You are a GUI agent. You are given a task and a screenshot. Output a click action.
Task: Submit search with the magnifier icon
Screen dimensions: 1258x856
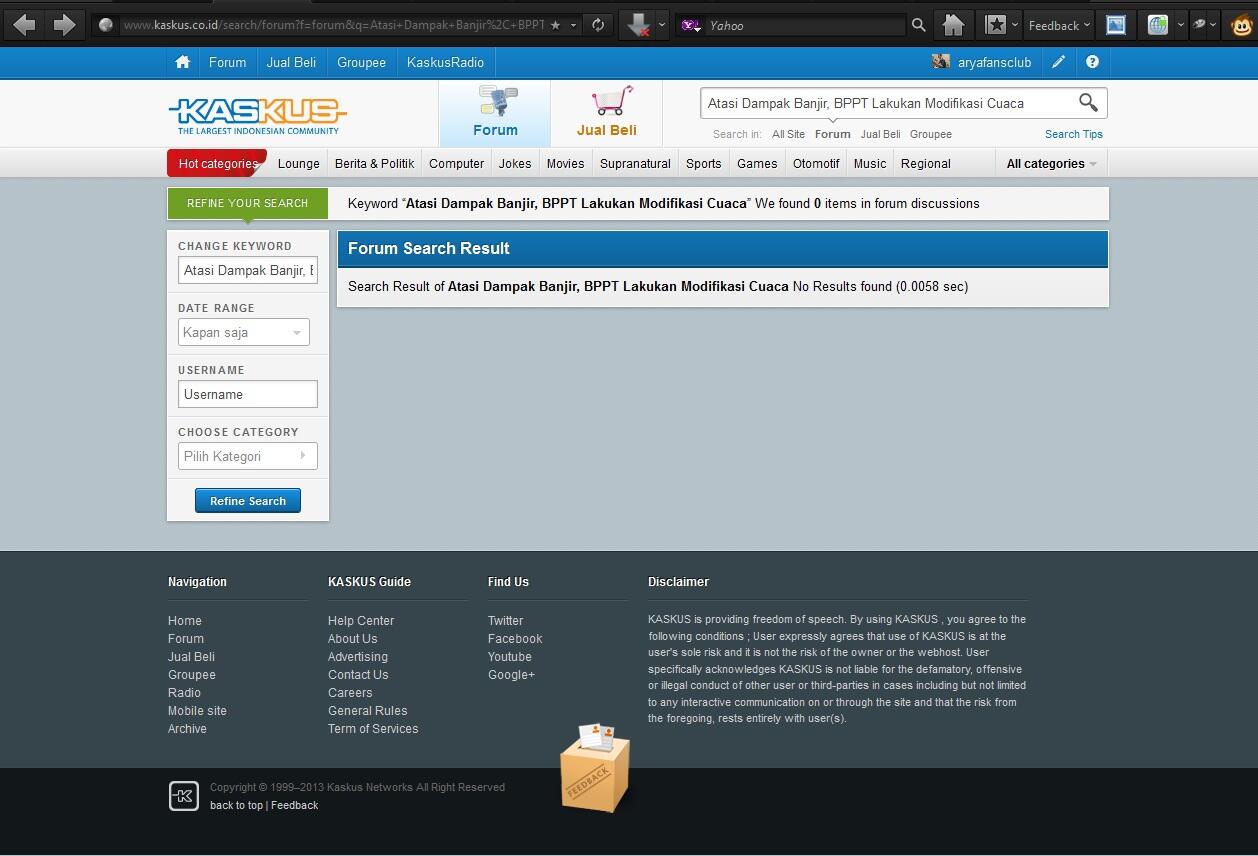[x=1088, y=102]
